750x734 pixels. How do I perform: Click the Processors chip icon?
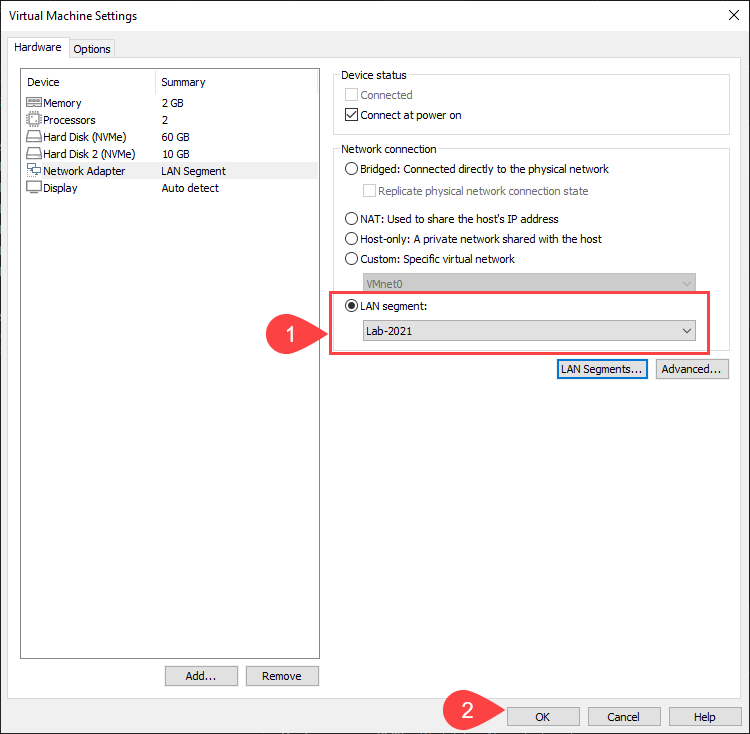pyautogui.click(x=33, y=120)
